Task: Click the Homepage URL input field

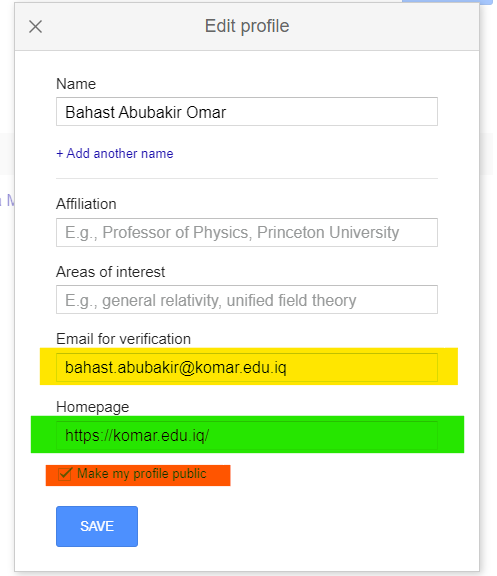Action: pyautogui.click(x=246, y=435)
